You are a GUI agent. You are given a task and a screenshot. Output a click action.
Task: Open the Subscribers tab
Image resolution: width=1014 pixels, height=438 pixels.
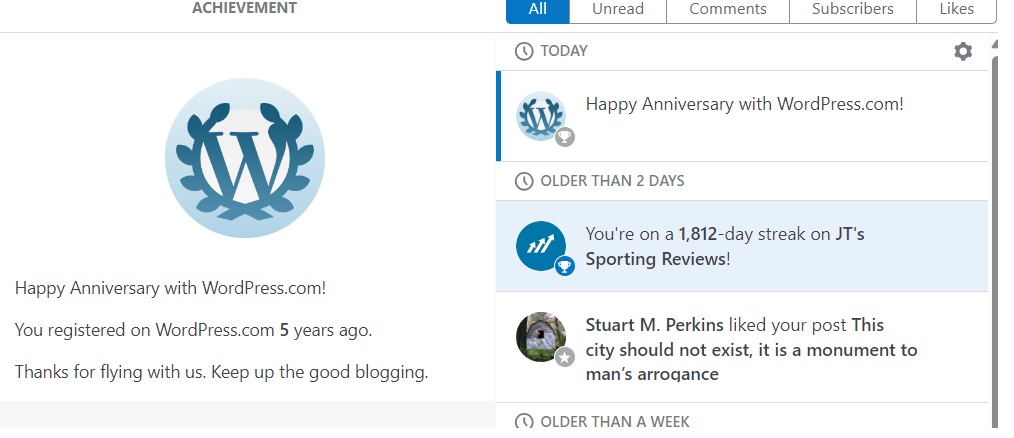pyautogui.click(x=852, y=9)
